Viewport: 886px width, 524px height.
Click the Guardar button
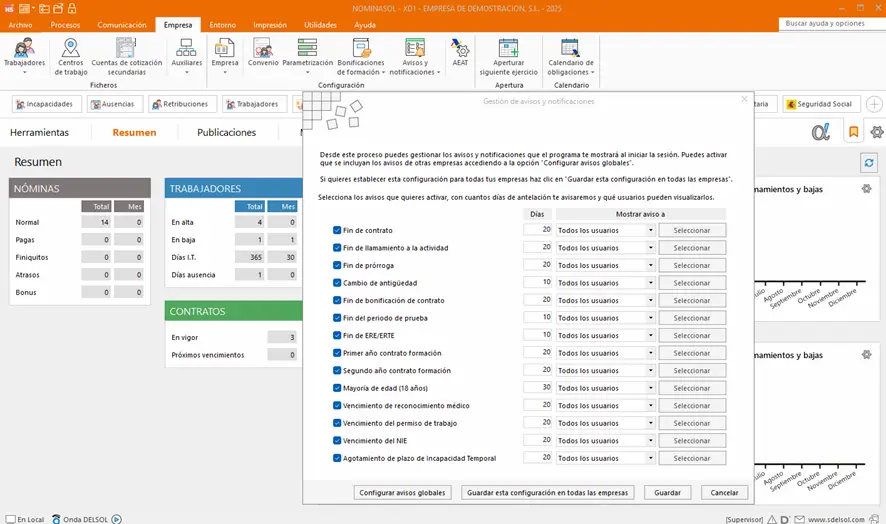(x=667, y=493)
